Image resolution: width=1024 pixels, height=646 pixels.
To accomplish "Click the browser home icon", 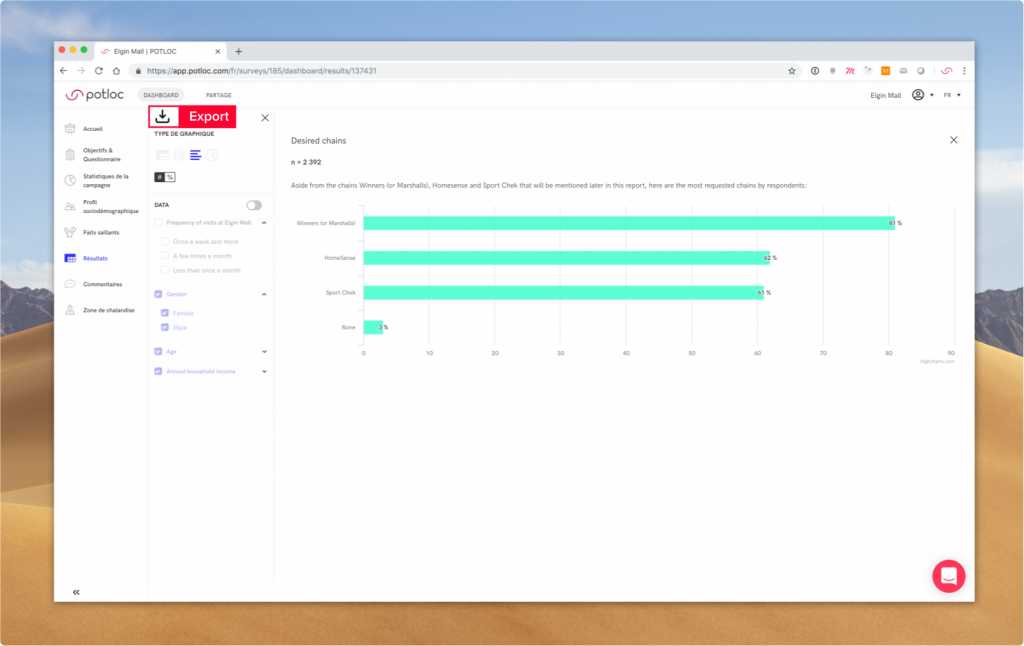I will coord(116,71).
